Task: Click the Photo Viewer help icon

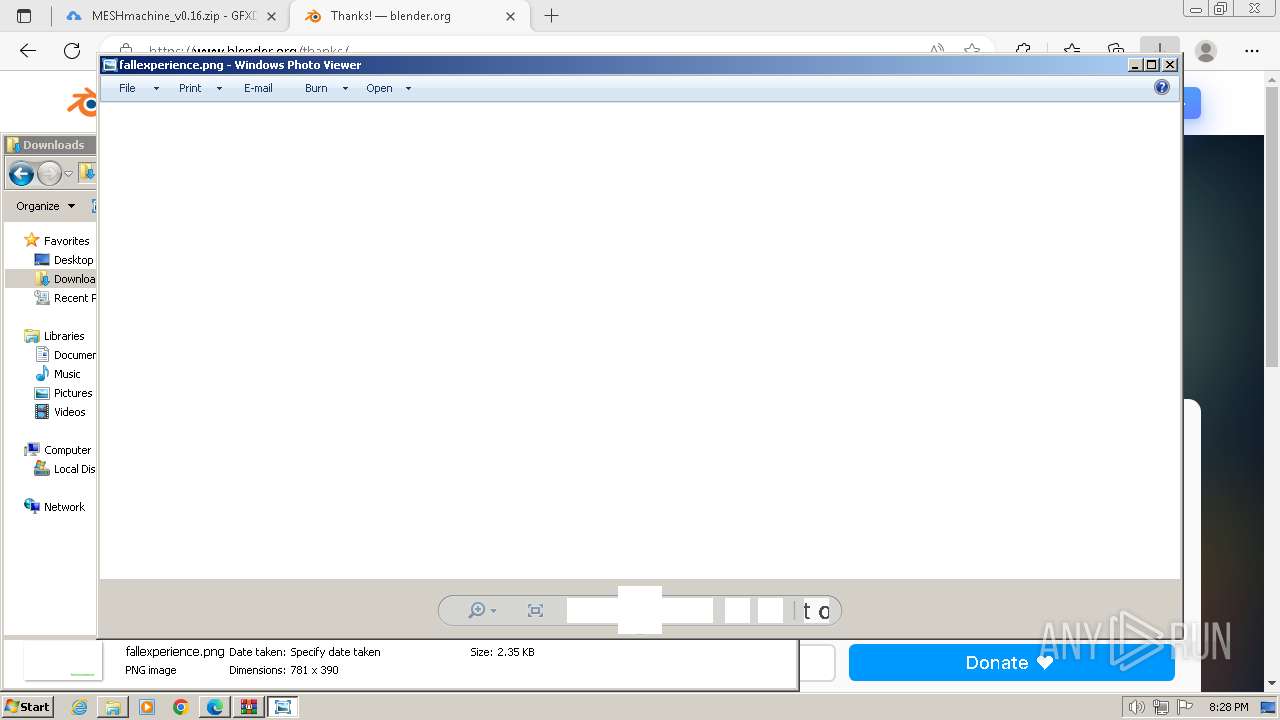Action: click(x=1162, y=87)
